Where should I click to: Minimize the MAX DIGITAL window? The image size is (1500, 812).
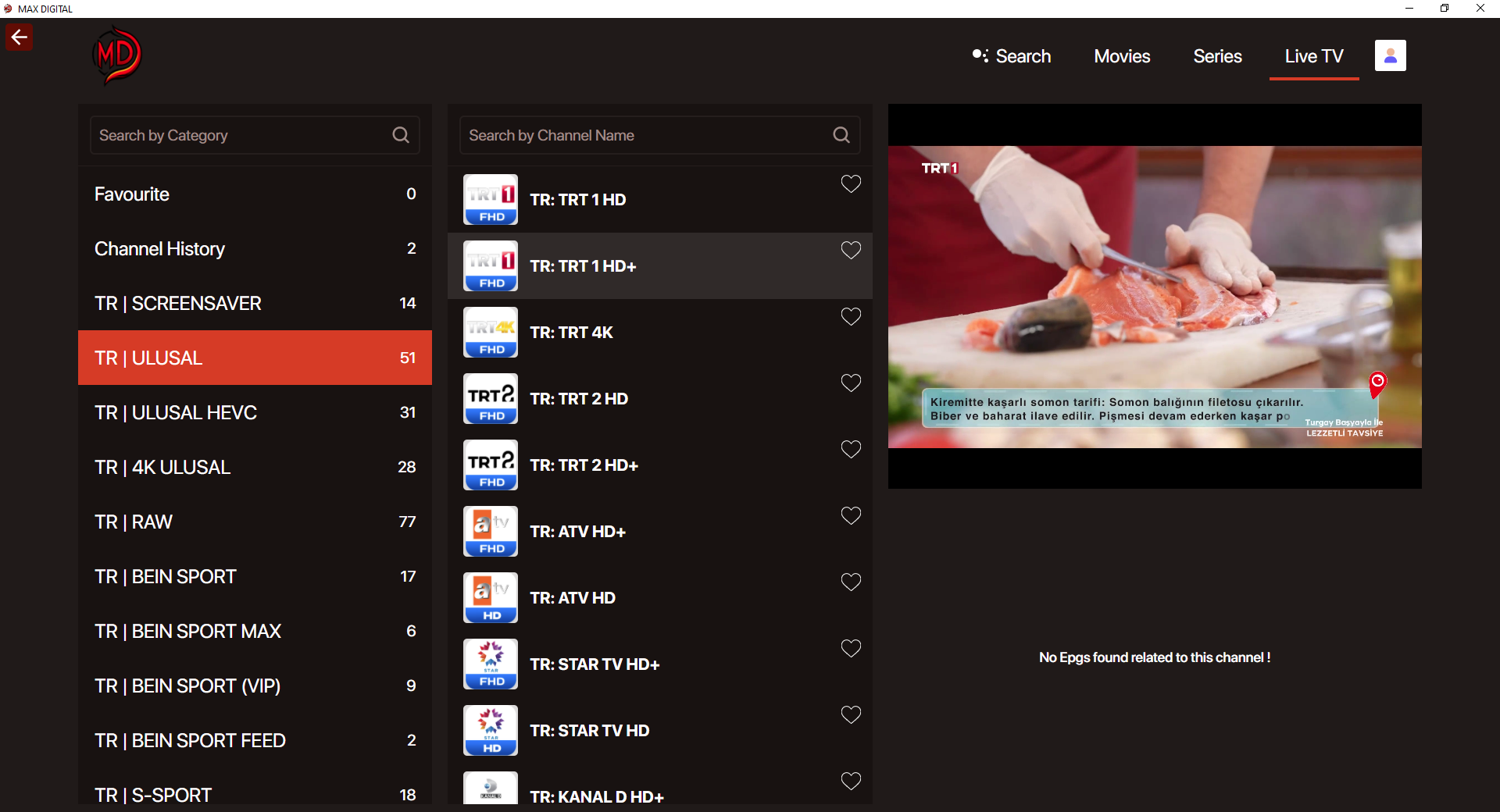[x=1409, y=9]
